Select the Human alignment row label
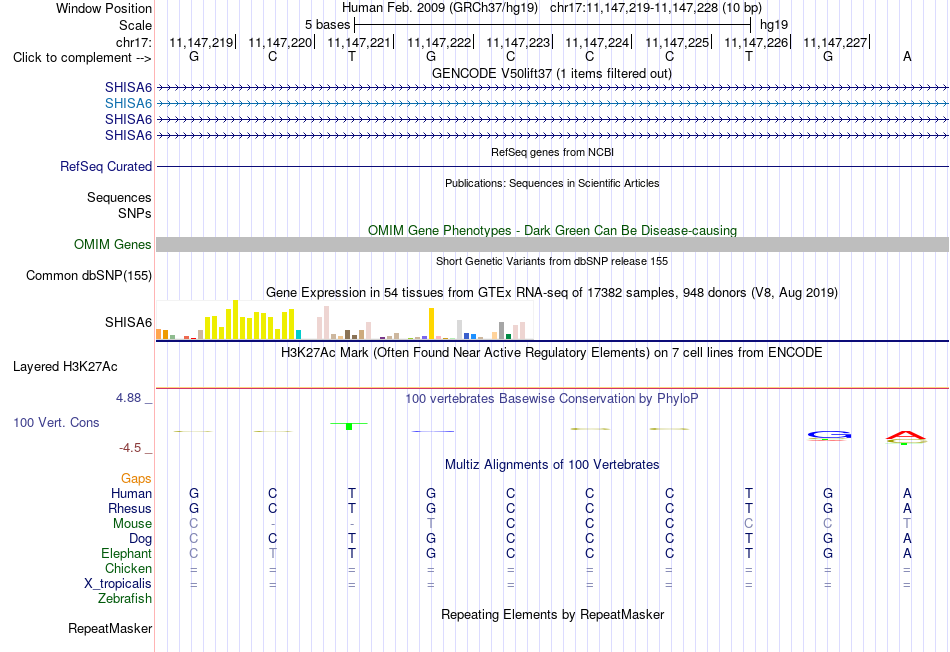Viewport: 950px width, 652px height. (x=131, y=494)
